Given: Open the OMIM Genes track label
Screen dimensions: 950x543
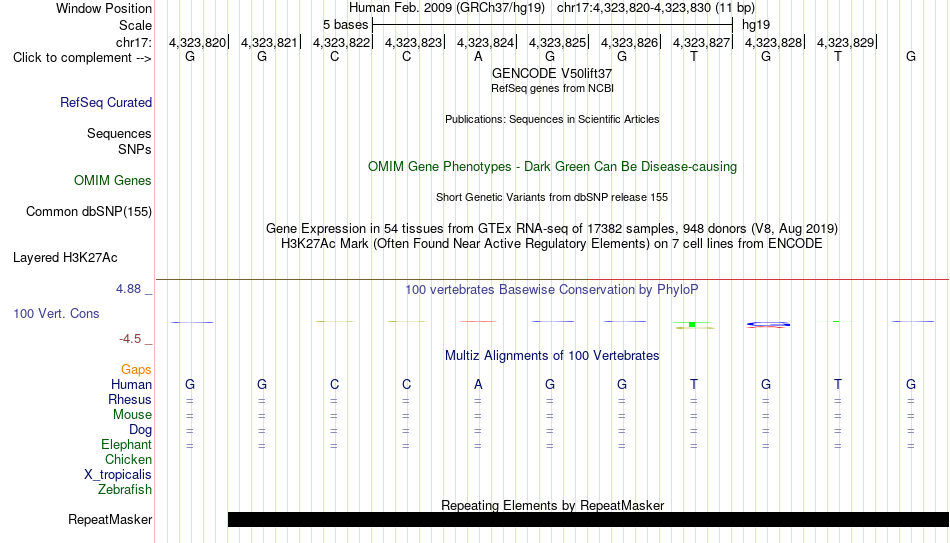Looking at the screenshot, I should [113, 181].
